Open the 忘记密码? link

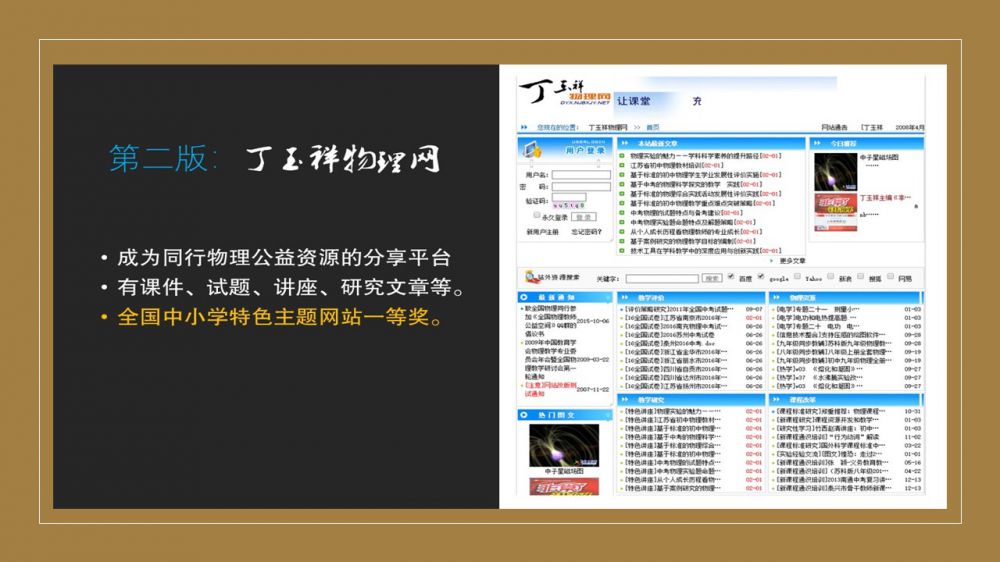point(585,232)
